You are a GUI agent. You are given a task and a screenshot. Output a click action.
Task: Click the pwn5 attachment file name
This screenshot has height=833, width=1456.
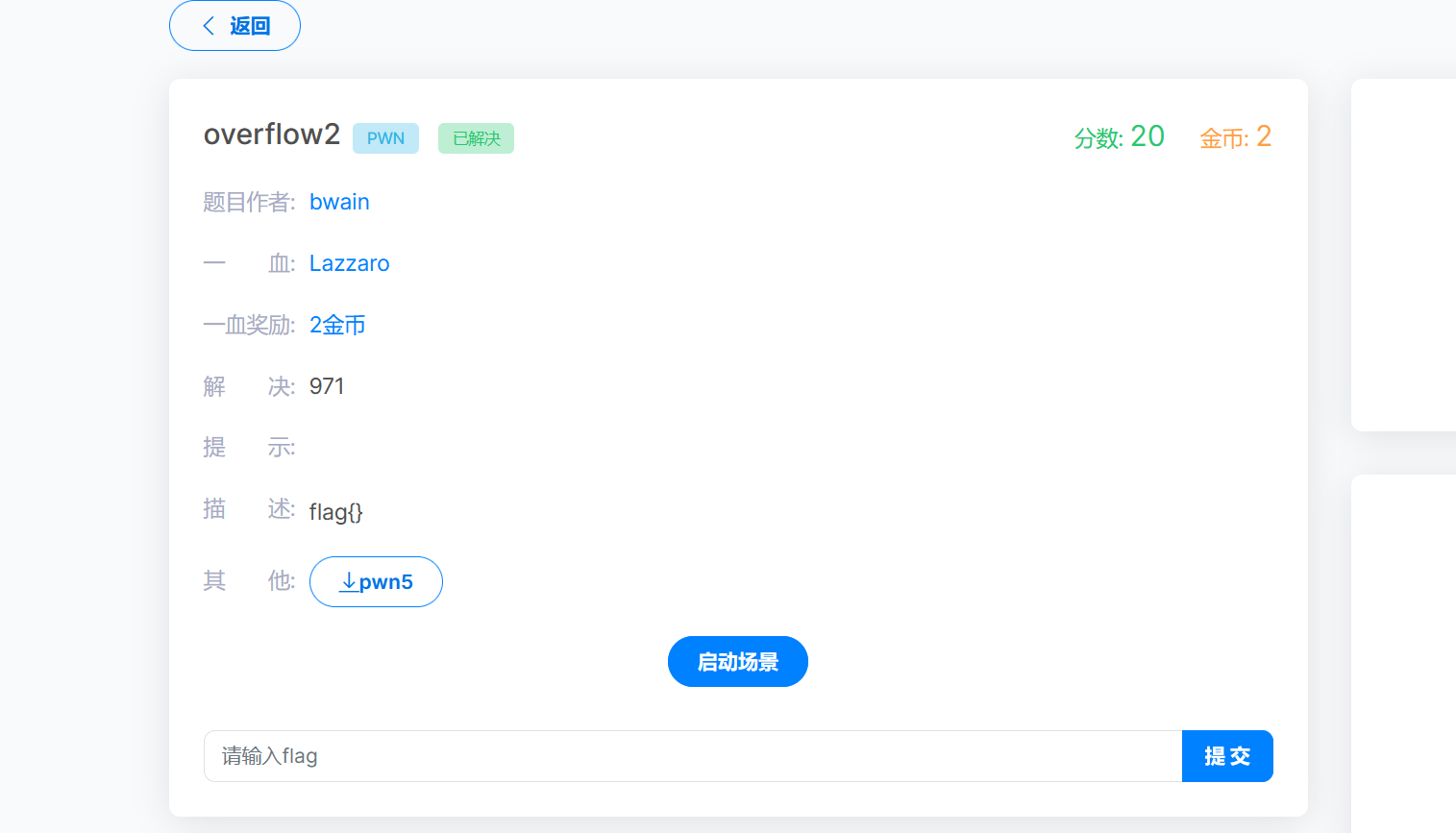[386, 582]
